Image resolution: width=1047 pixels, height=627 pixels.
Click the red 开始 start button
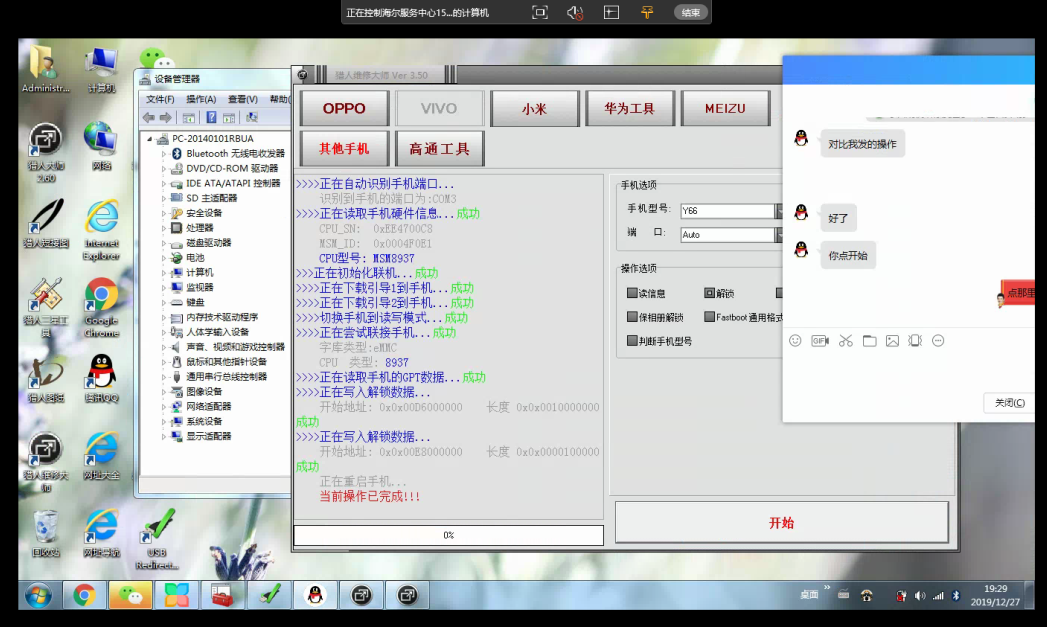(x=781, y=522)
